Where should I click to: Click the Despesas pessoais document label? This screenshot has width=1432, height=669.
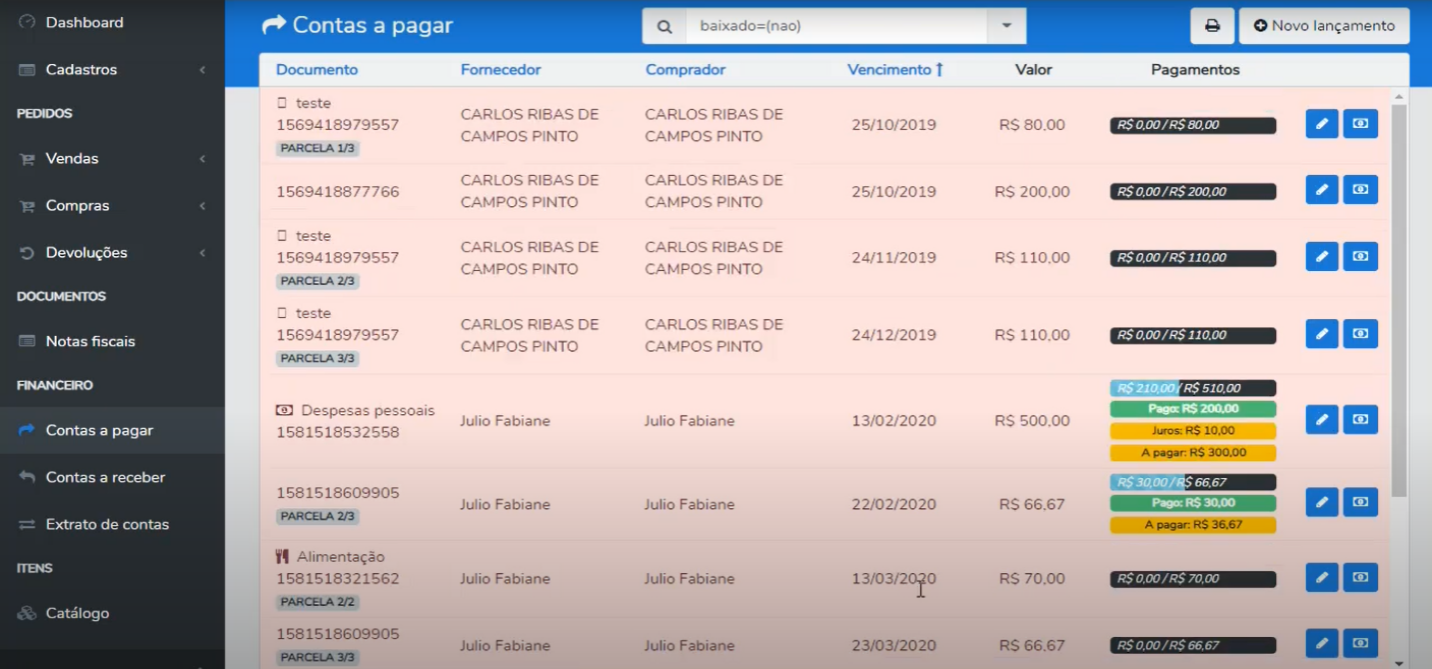368,410
